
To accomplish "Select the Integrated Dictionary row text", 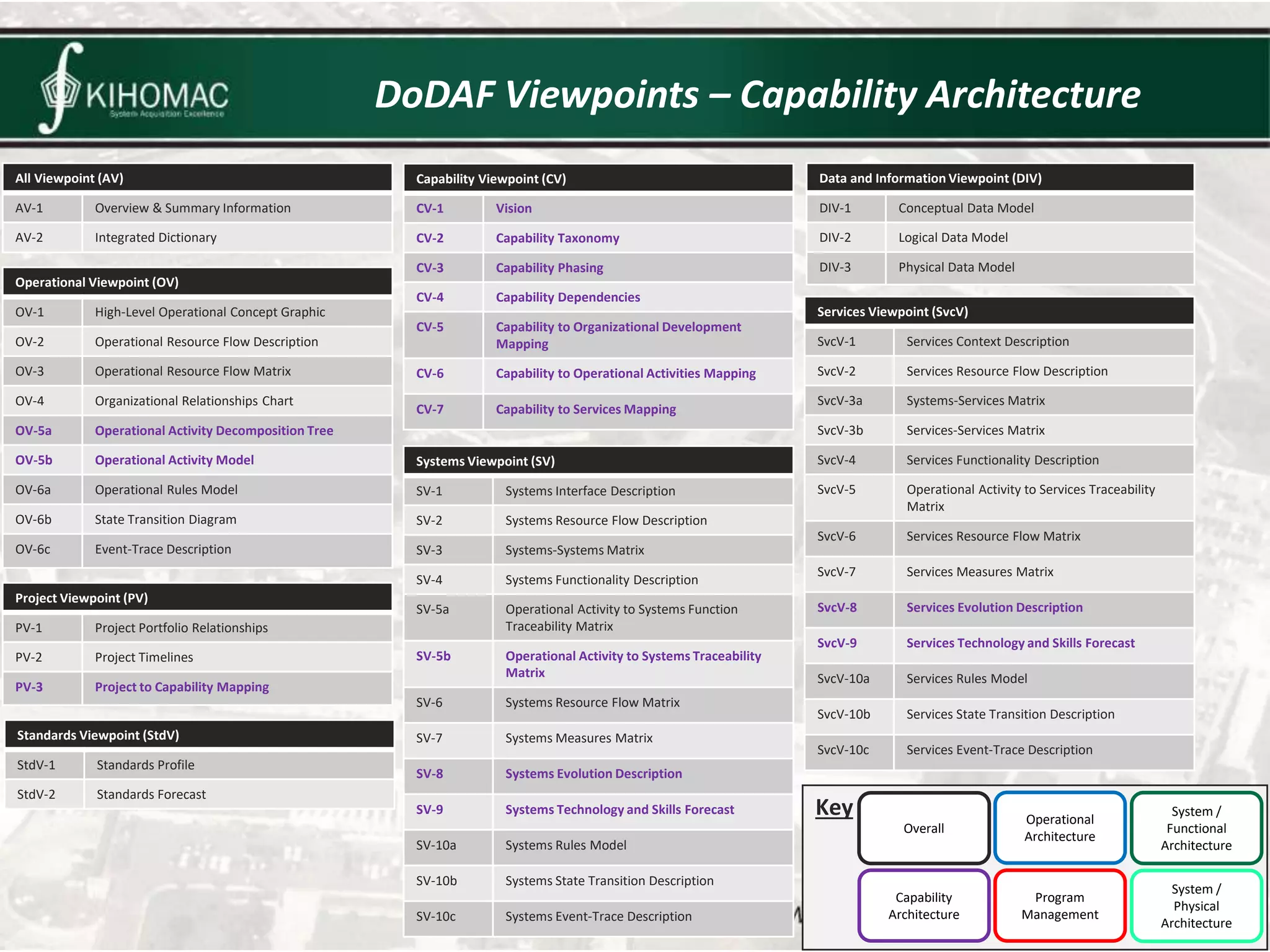I will pyautogui.click(x=156, y=237).
